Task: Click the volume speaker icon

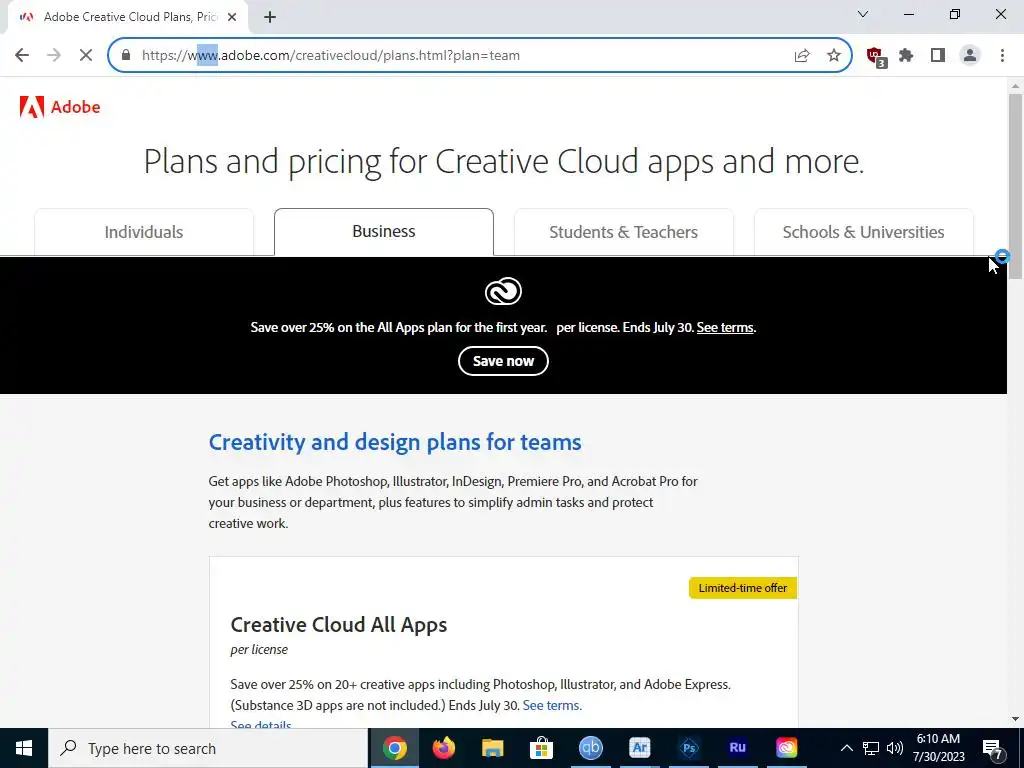Action: click(895, 748)
